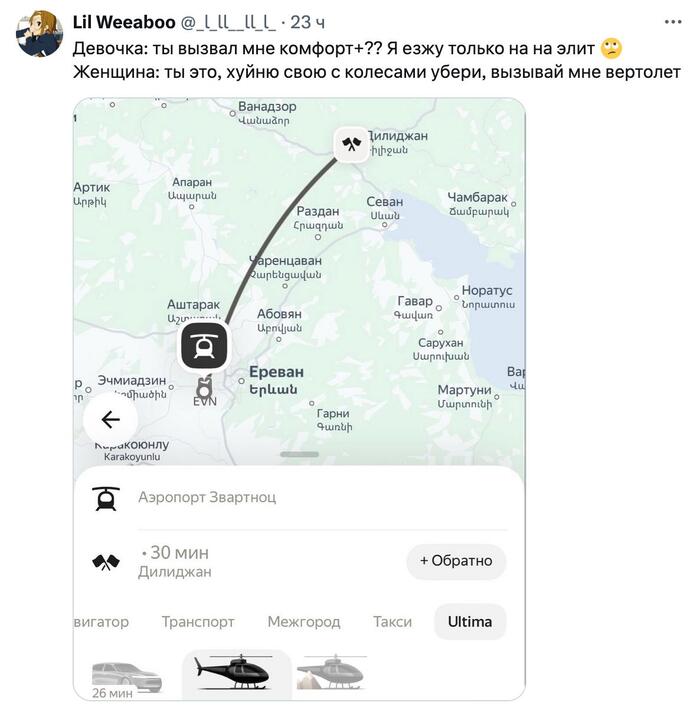This screenshot has height=709, width=700.
Task: Tap the finish flags icon beside Дилиджан
Action: (105, 562)
